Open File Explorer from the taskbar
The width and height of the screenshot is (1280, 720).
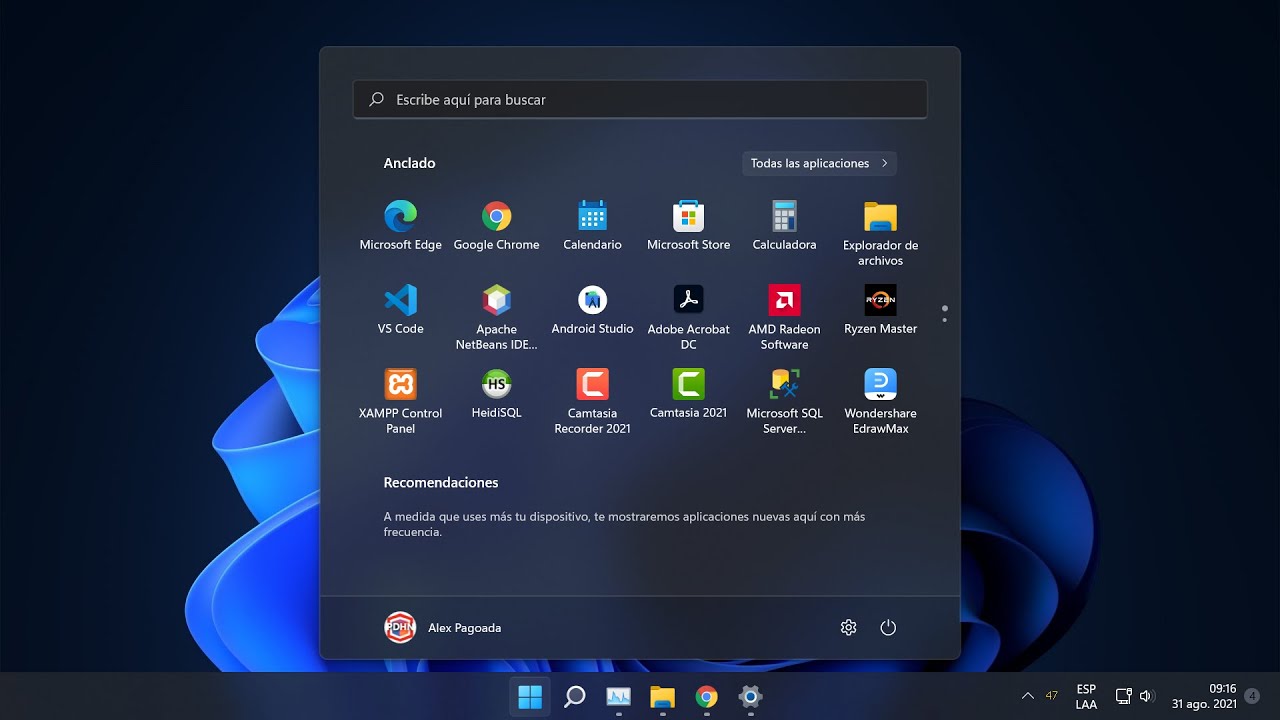pos(662,696)
